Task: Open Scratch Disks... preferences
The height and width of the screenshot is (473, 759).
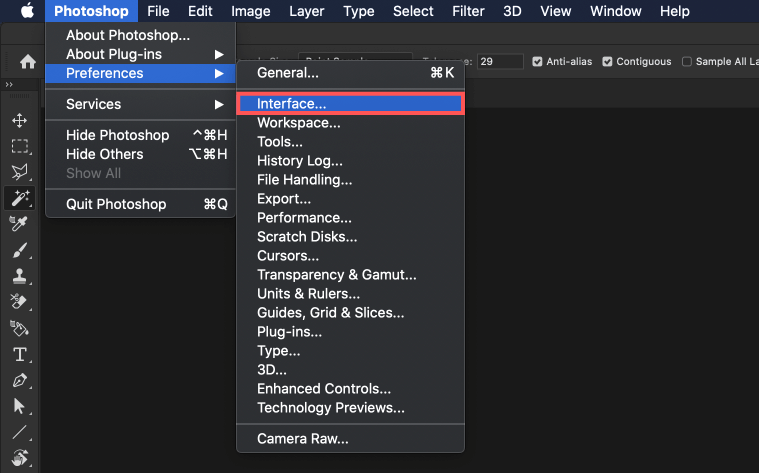Action: point(350,237)
